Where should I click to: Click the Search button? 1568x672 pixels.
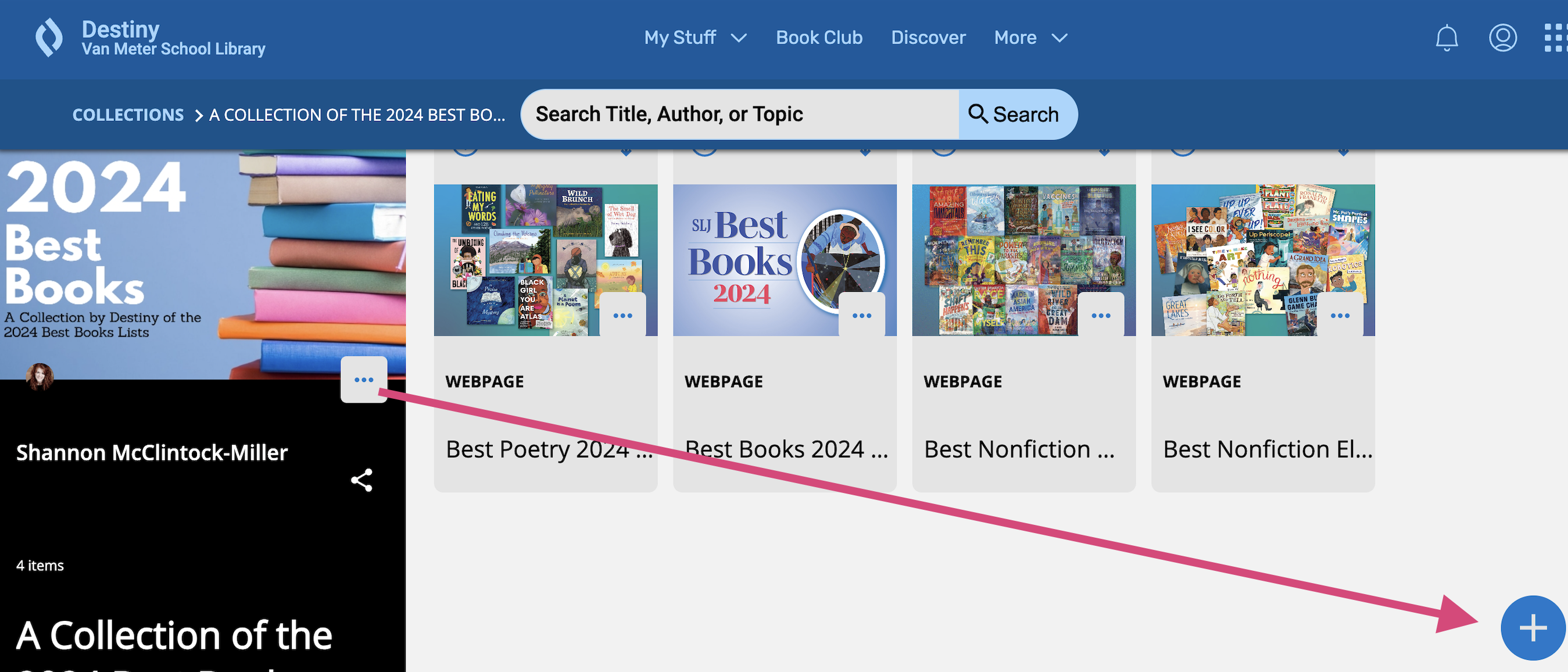click(x=1016, y=114)
